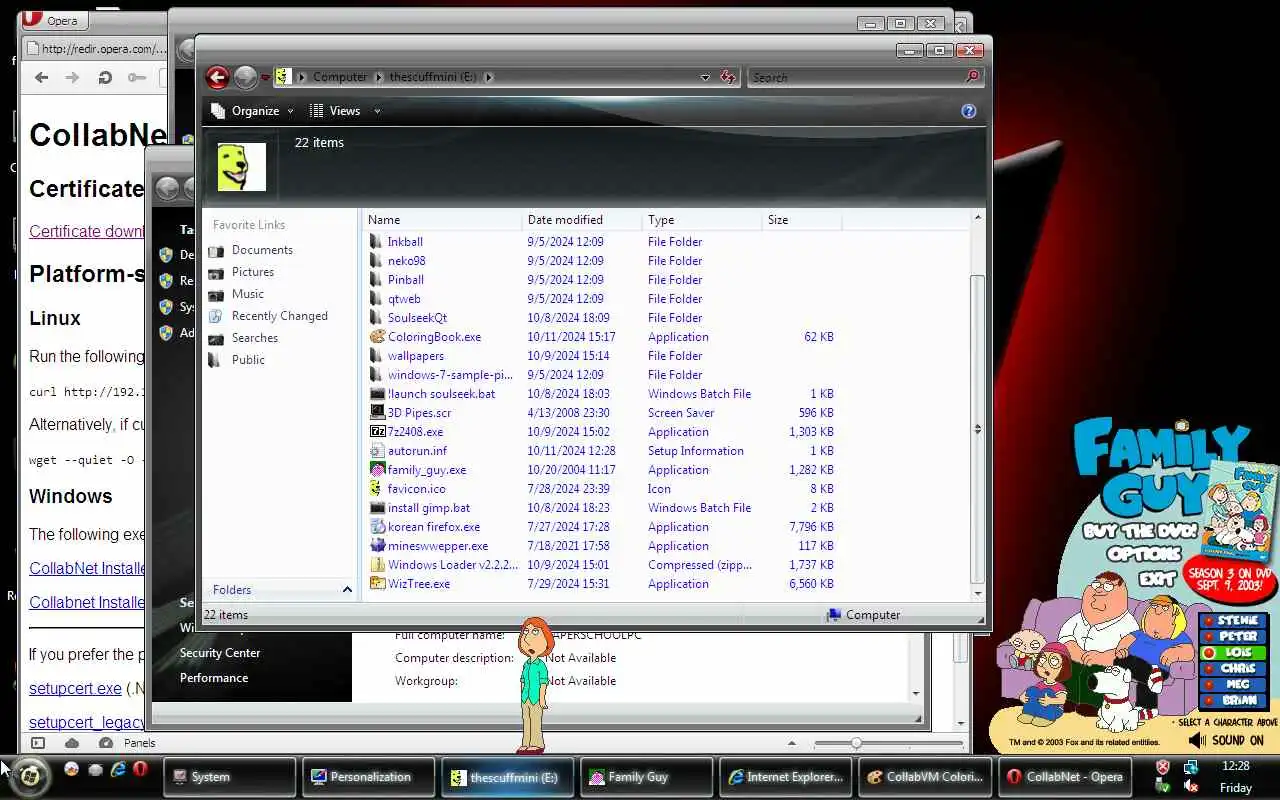The height and width of the screenshot is (800, 1280).
Task: Click the yellow dog drive thumbnail
Action: point(242,167)
